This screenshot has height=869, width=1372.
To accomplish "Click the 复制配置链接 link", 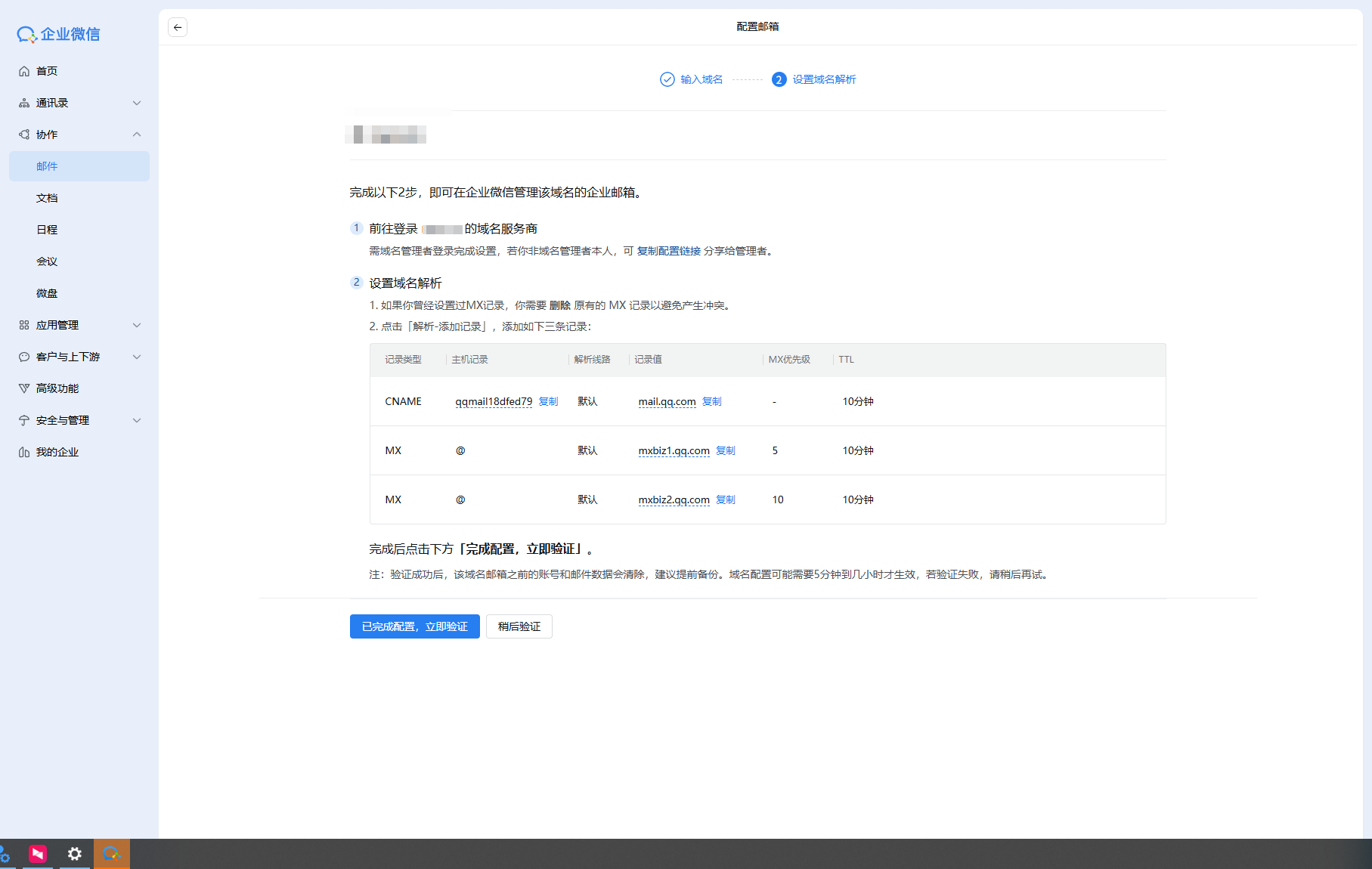I will click(x=668, y=251).
